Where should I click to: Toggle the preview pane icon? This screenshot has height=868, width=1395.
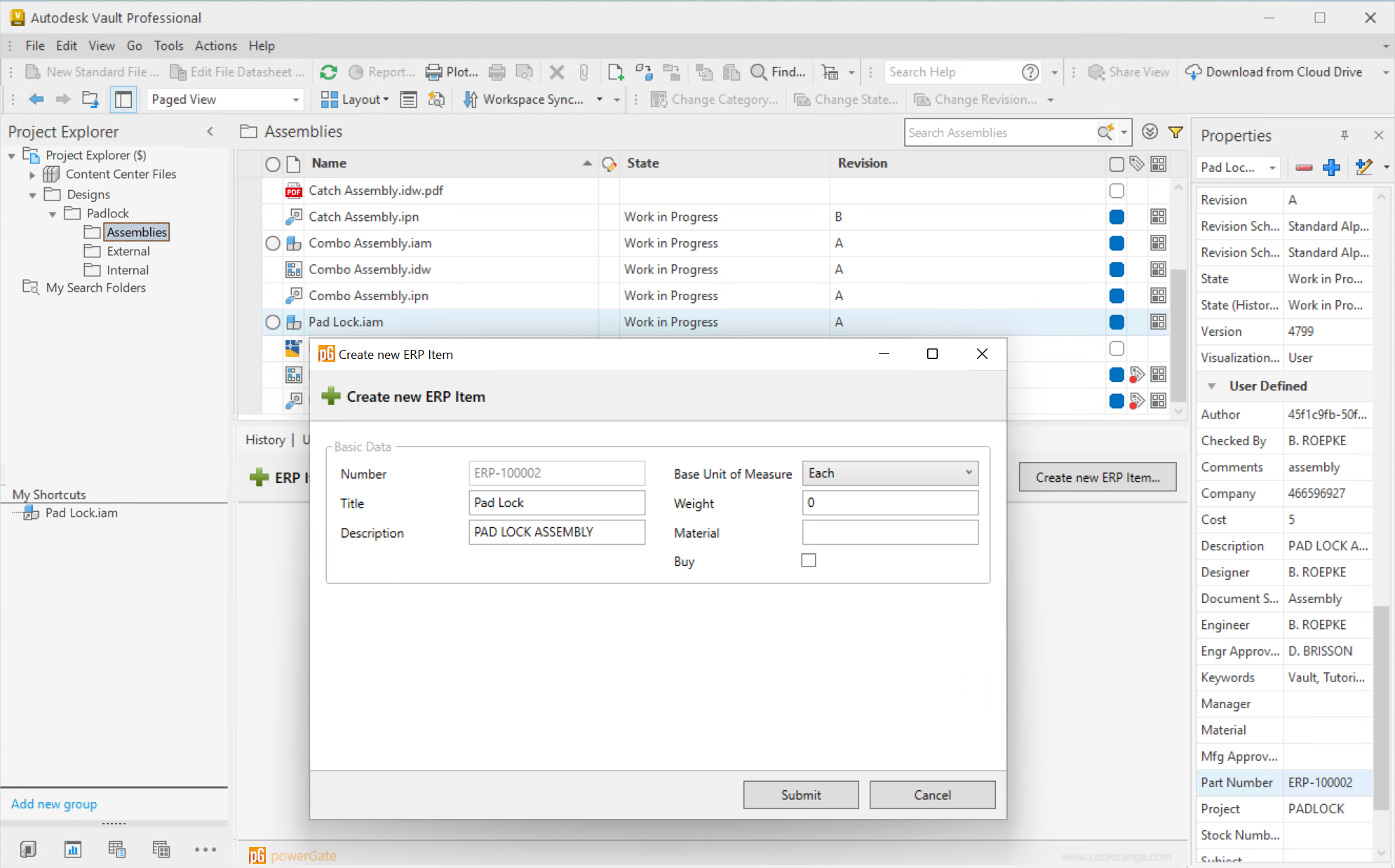pyautogui.click(x=123, y=100)
